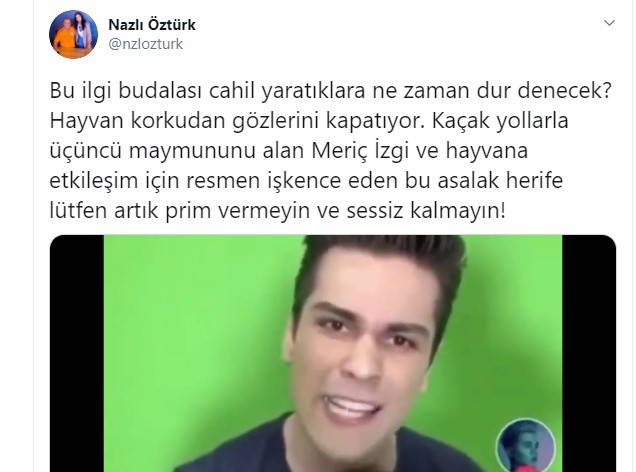This screenshot has width=636, height=472.
Task: Click the phrase "Kaçak yollarla" in the tweet
Action: (500, 121)
